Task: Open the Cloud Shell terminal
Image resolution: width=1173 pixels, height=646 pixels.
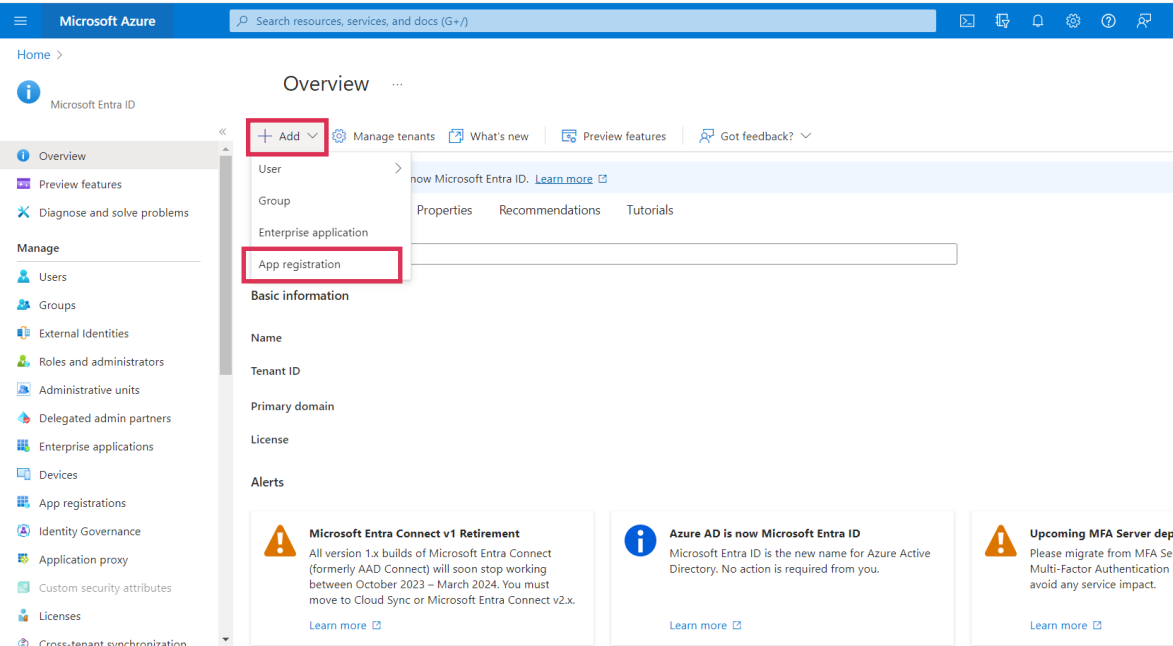Action: (966, 20)
